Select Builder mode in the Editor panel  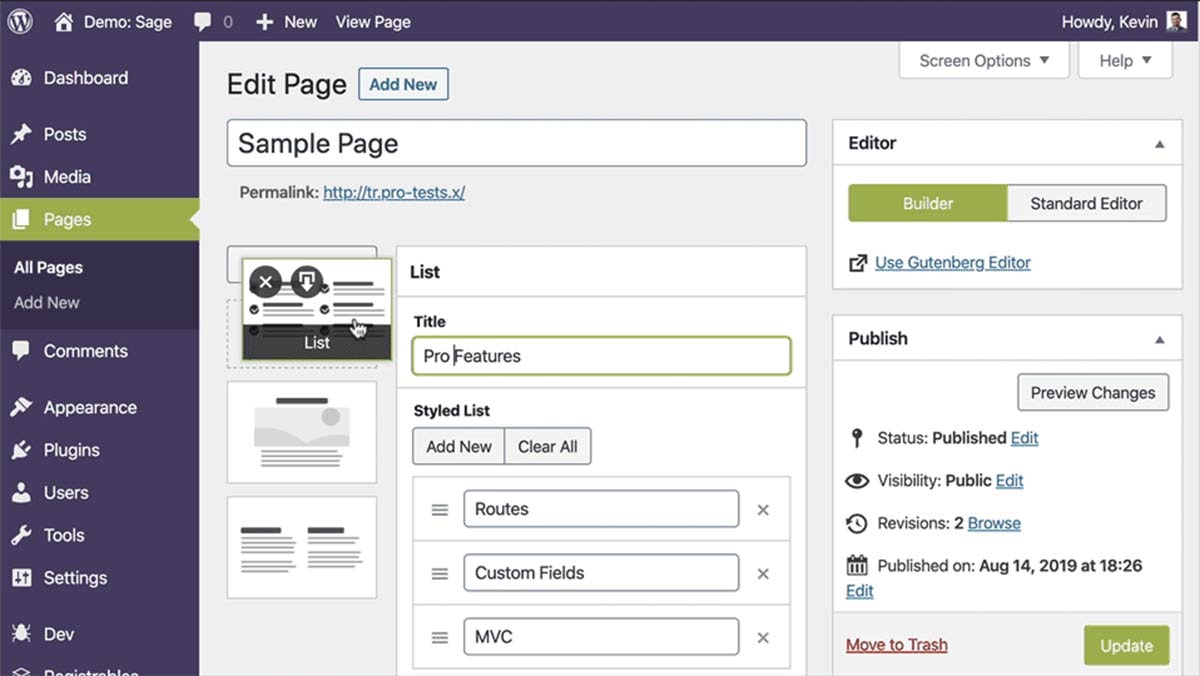(926, 203)
